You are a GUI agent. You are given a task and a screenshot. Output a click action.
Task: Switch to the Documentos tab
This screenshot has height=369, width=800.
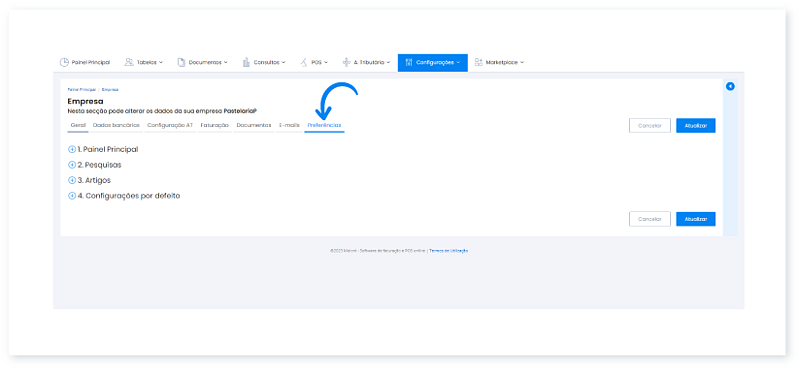pyautogui.click(x=254, y=125)
